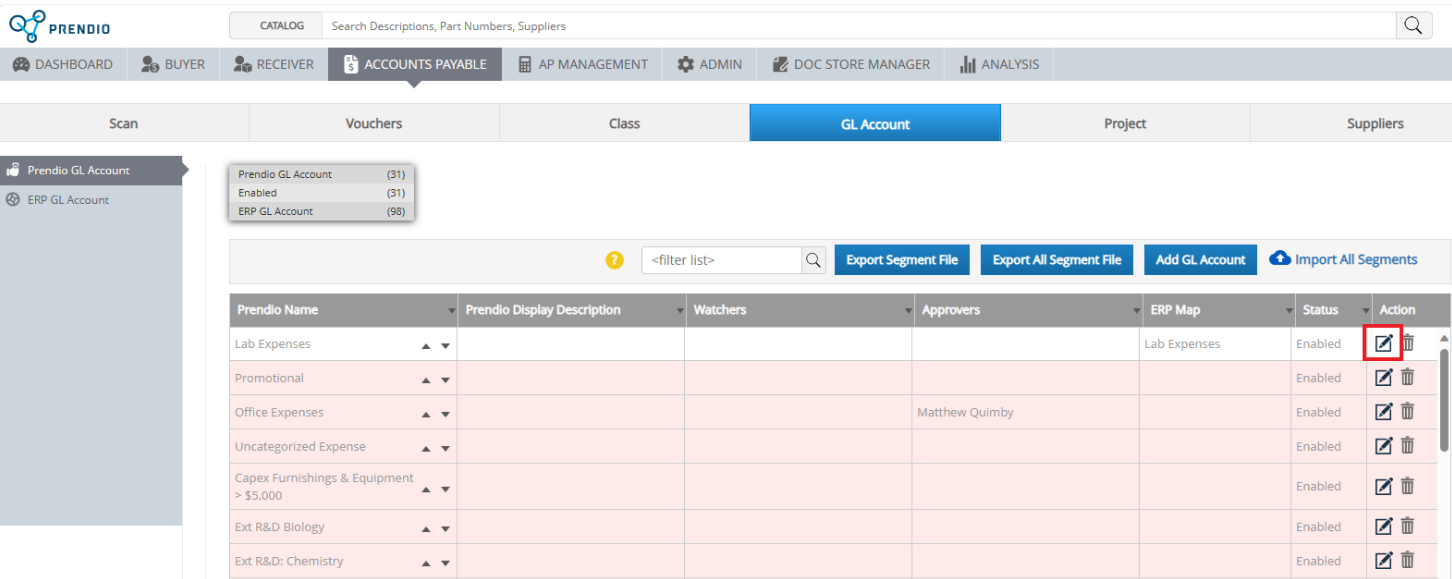The image size is (1452, 579).
Task: Open the Admin section
Action: click(709, 63)
